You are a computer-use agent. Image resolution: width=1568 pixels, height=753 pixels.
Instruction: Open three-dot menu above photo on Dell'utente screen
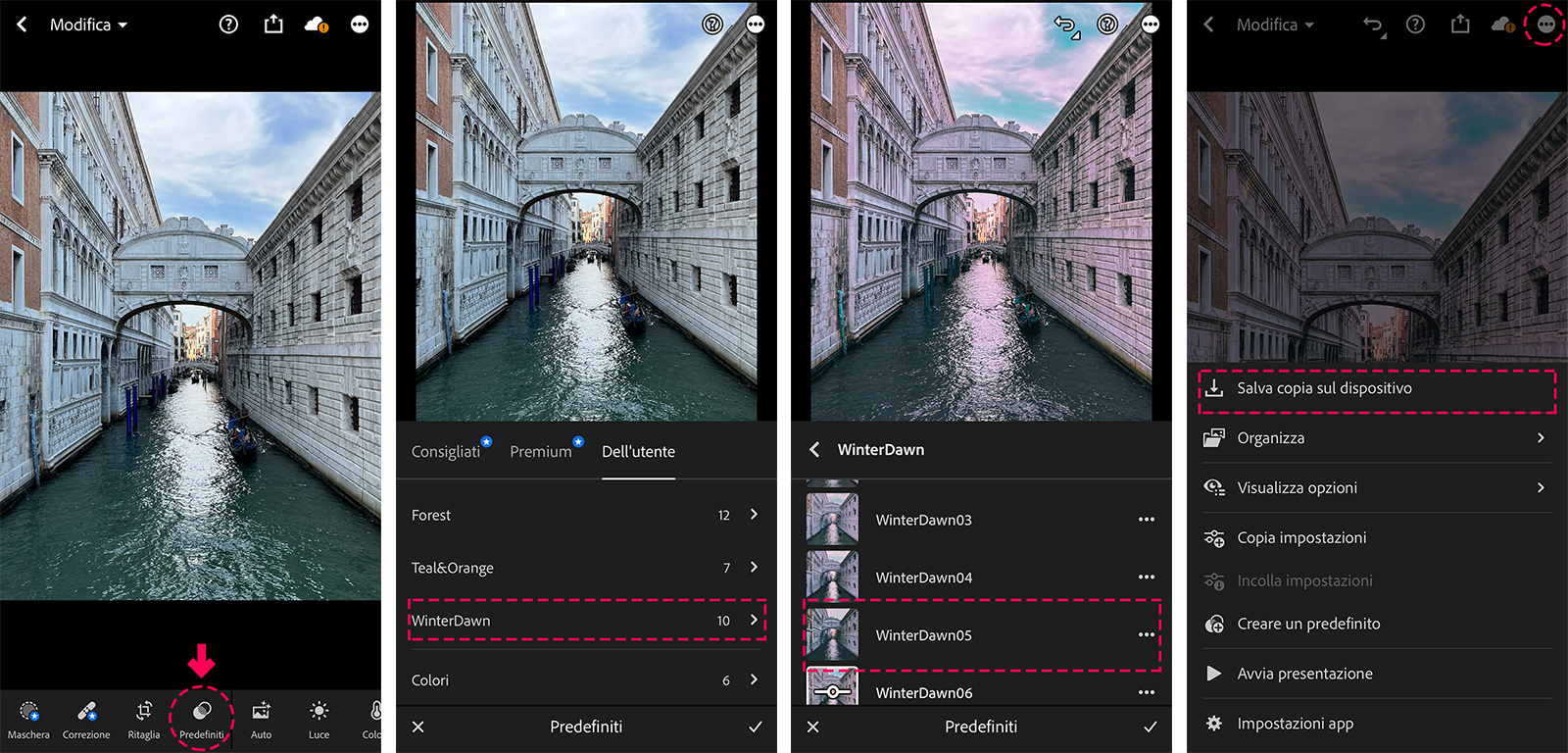point(756,25)
